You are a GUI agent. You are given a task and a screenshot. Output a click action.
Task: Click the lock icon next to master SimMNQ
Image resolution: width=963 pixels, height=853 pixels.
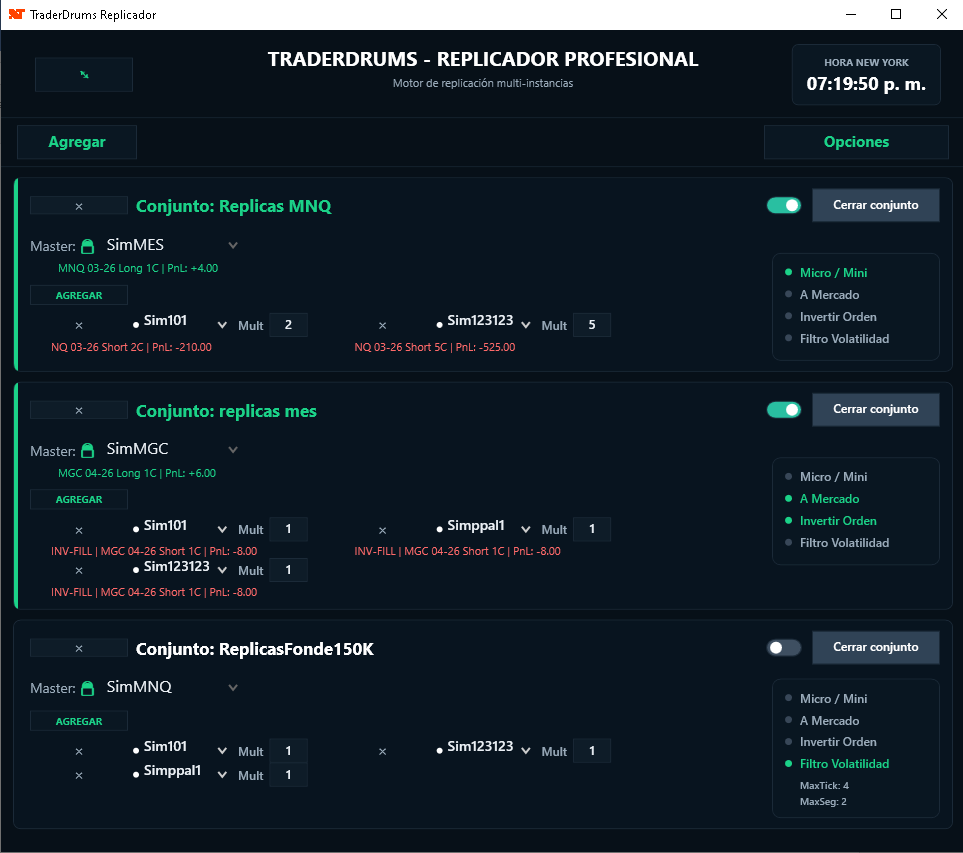[x=88, y=686]
